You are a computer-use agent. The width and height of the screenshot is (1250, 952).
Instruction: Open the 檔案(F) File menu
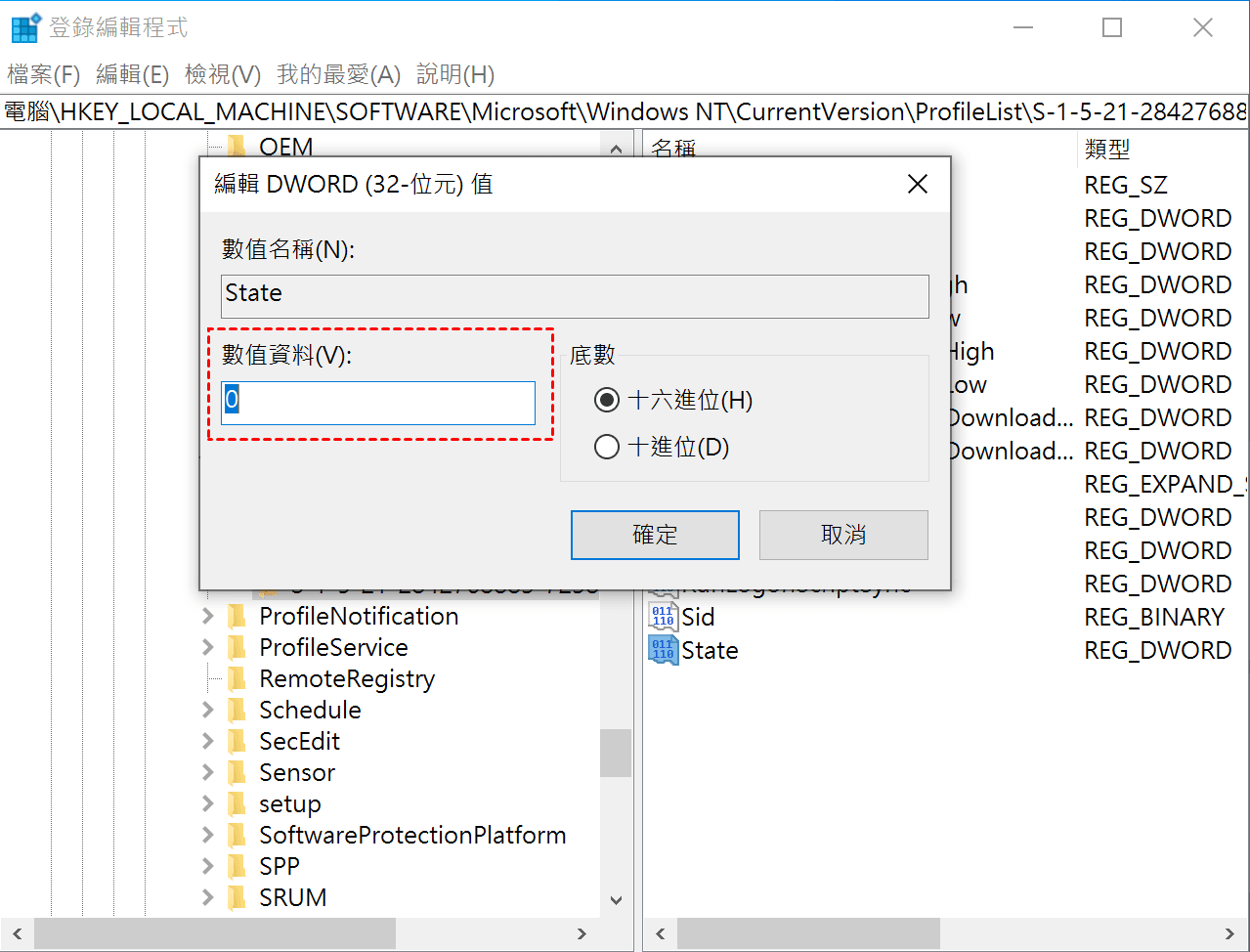point(43,74)
